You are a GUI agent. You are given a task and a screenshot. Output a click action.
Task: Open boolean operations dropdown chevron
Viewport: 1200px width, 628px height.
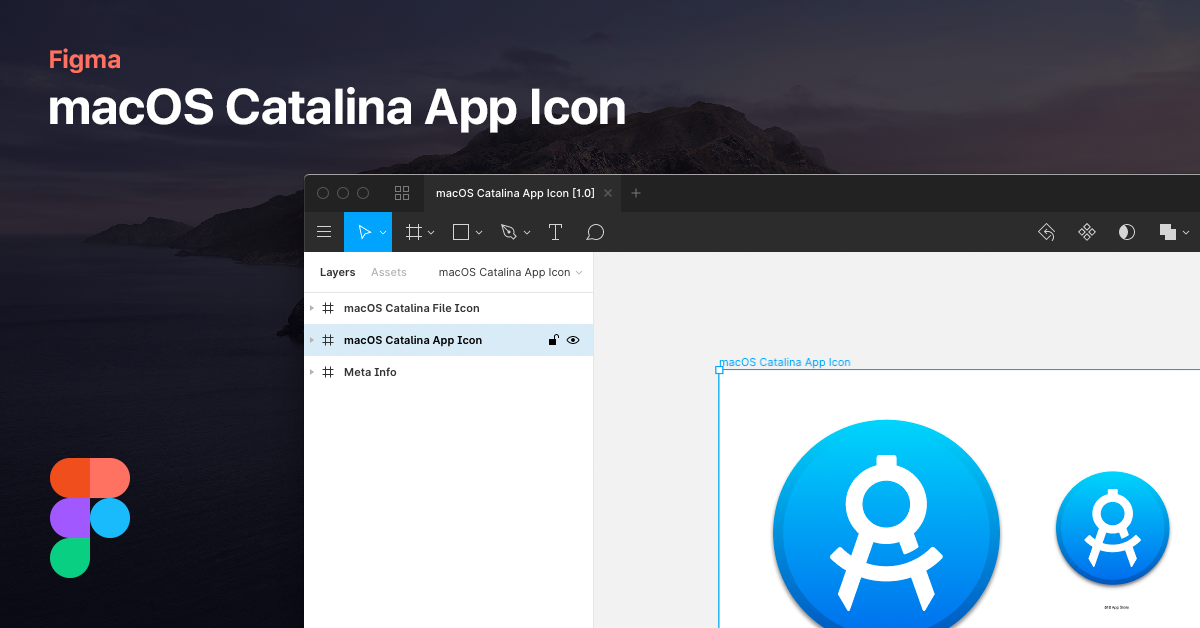pyautogui.click(x=1186, y=233)
